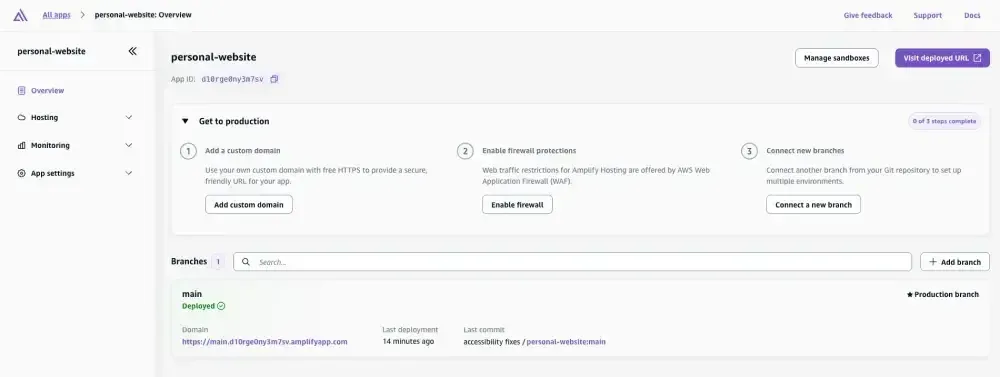Click the Production branch label
This screenshot has width=1000, height=377.
946,295
